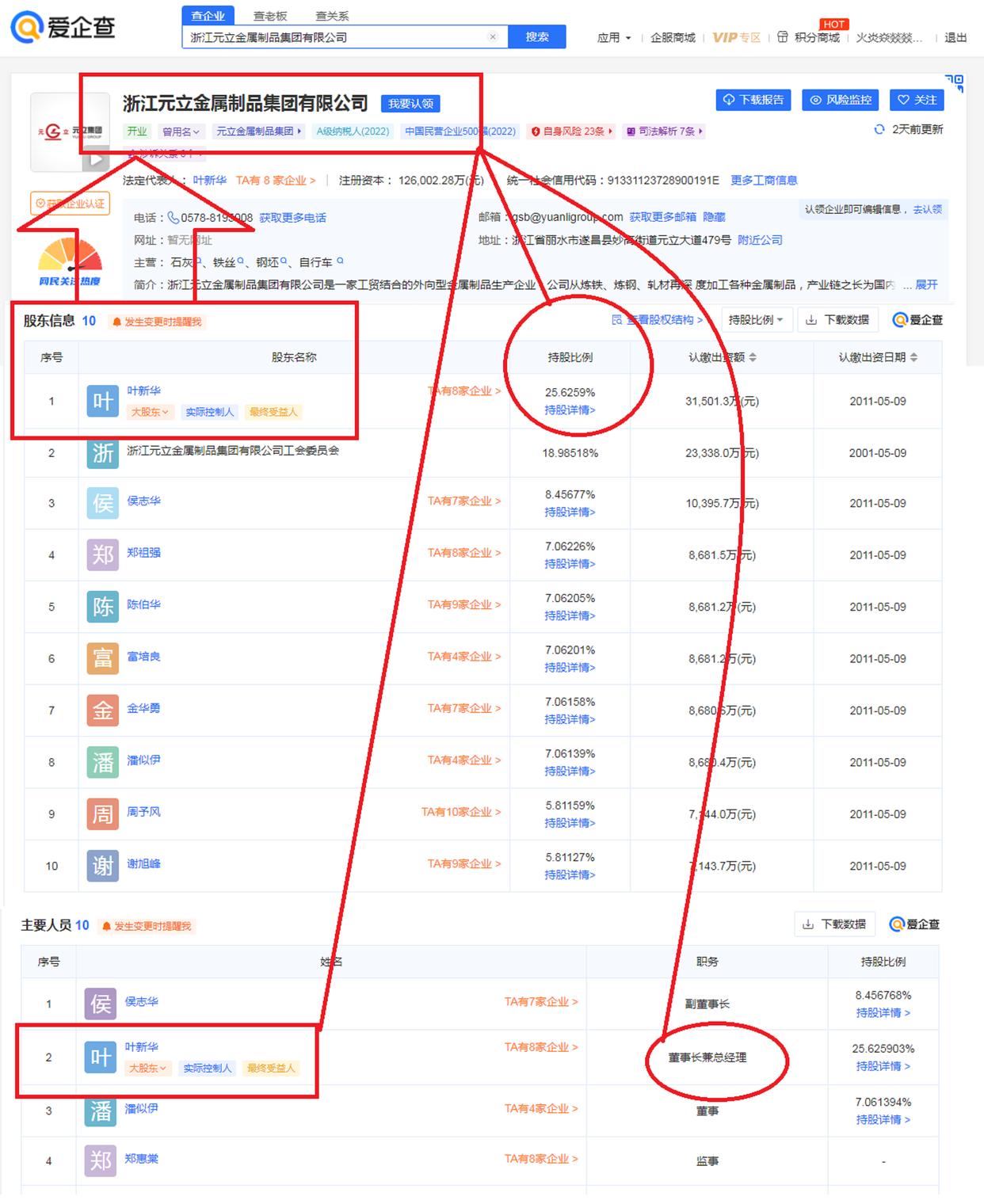Click TA有10家企业 for 周予风
This screenshot has width=984, height=1204.
[461, 812]
